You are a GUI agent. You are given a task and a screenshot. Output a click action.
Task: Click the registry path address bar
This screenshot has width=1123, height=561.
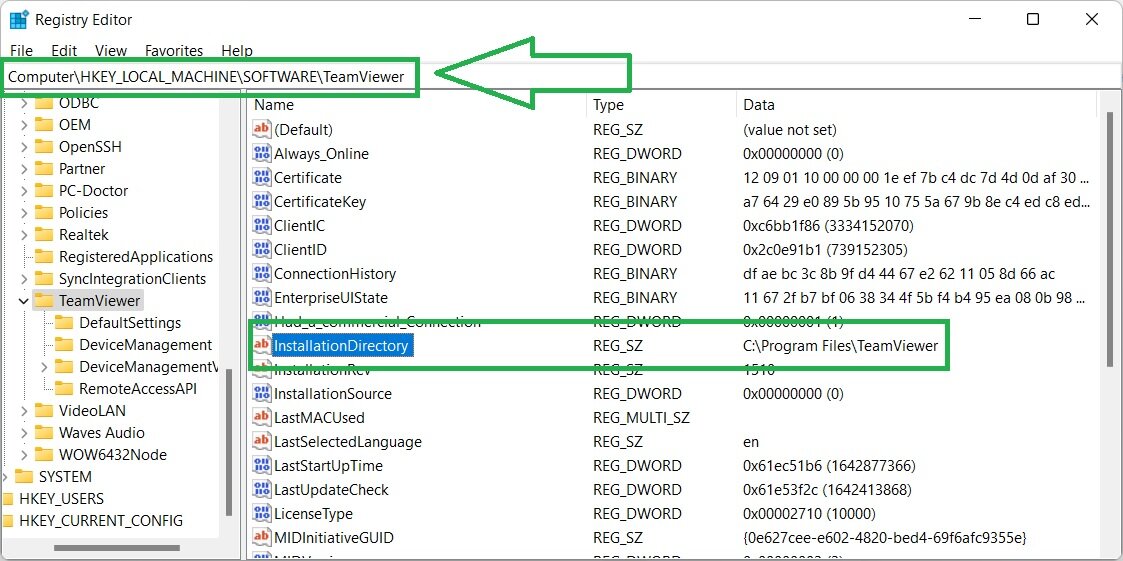tap(562, 77)
